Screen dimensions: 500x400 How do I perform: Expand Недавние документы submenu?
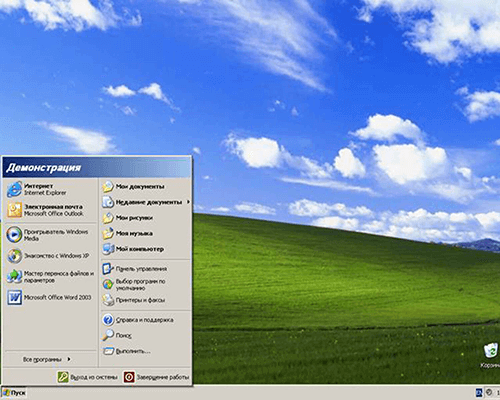pos(145,202)
